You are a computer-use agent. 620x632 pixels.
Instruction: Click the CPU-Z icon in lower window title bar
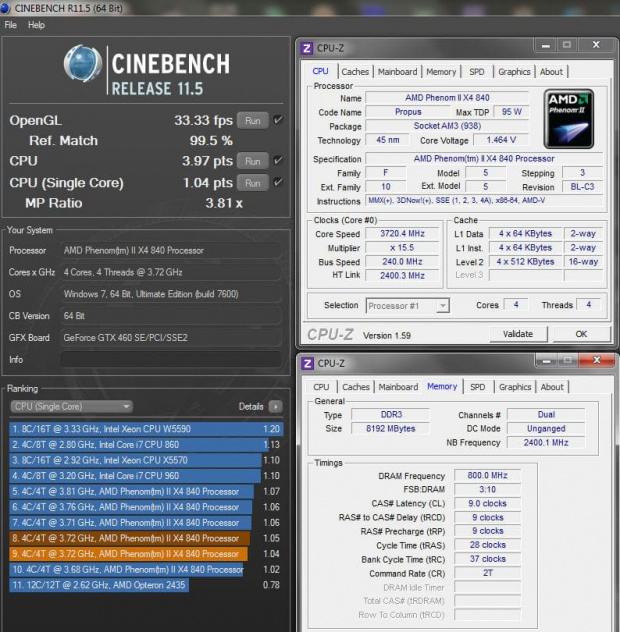click(308, 364)
